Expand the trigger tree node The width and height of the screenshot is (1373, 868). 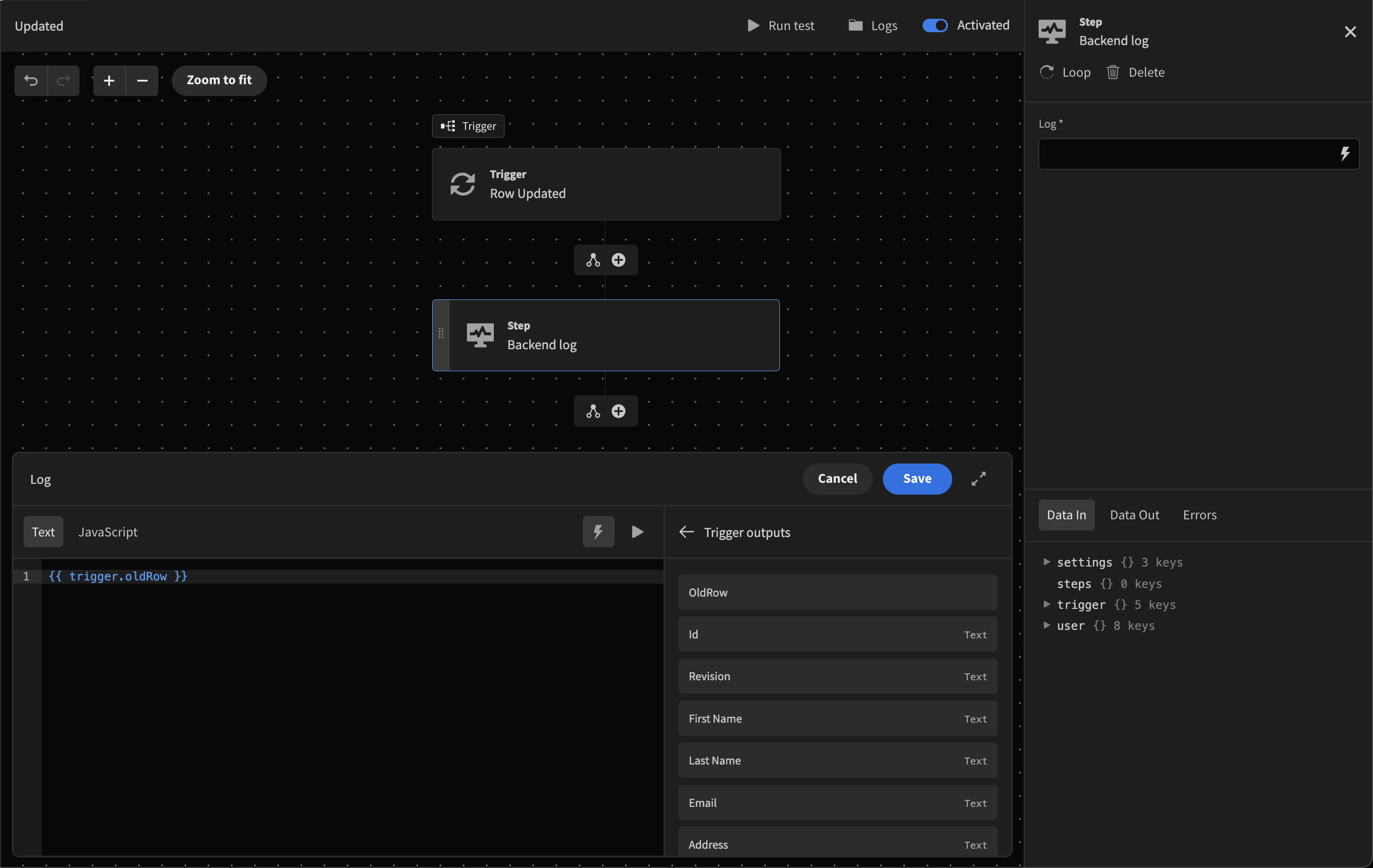click(1046, 604)
